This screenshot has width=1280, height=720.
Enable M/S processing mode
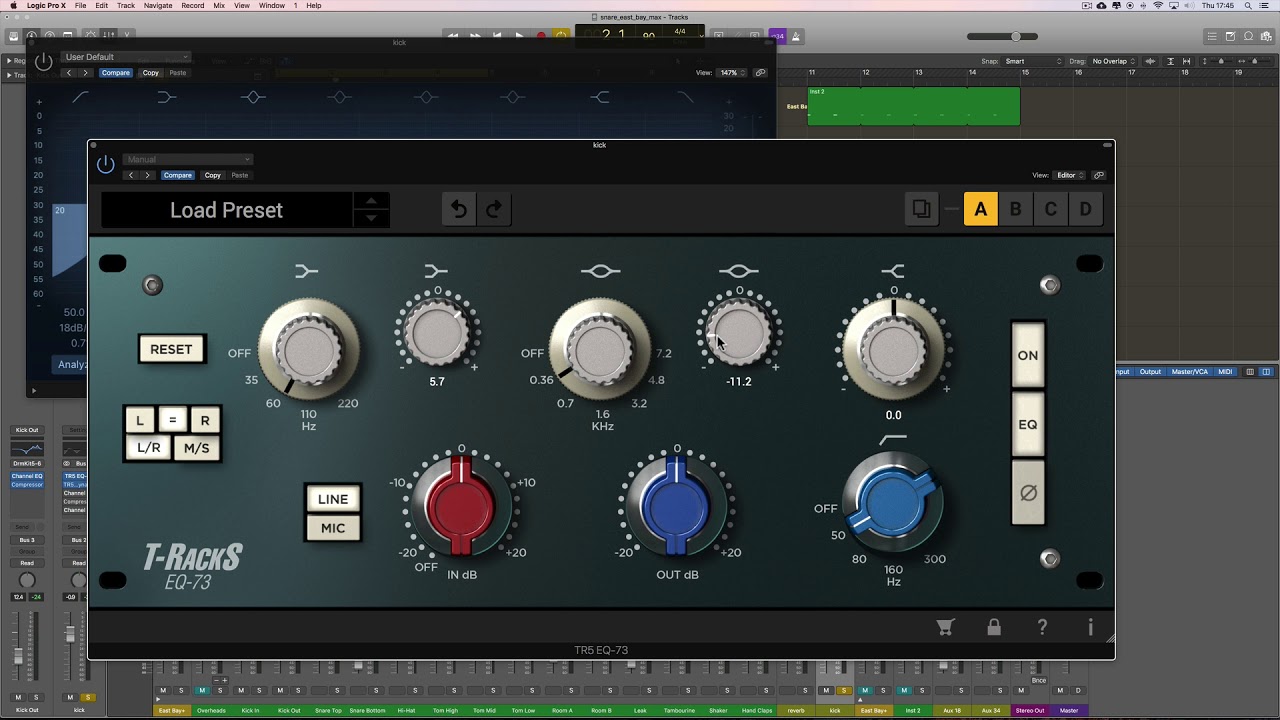click(197, 448)
